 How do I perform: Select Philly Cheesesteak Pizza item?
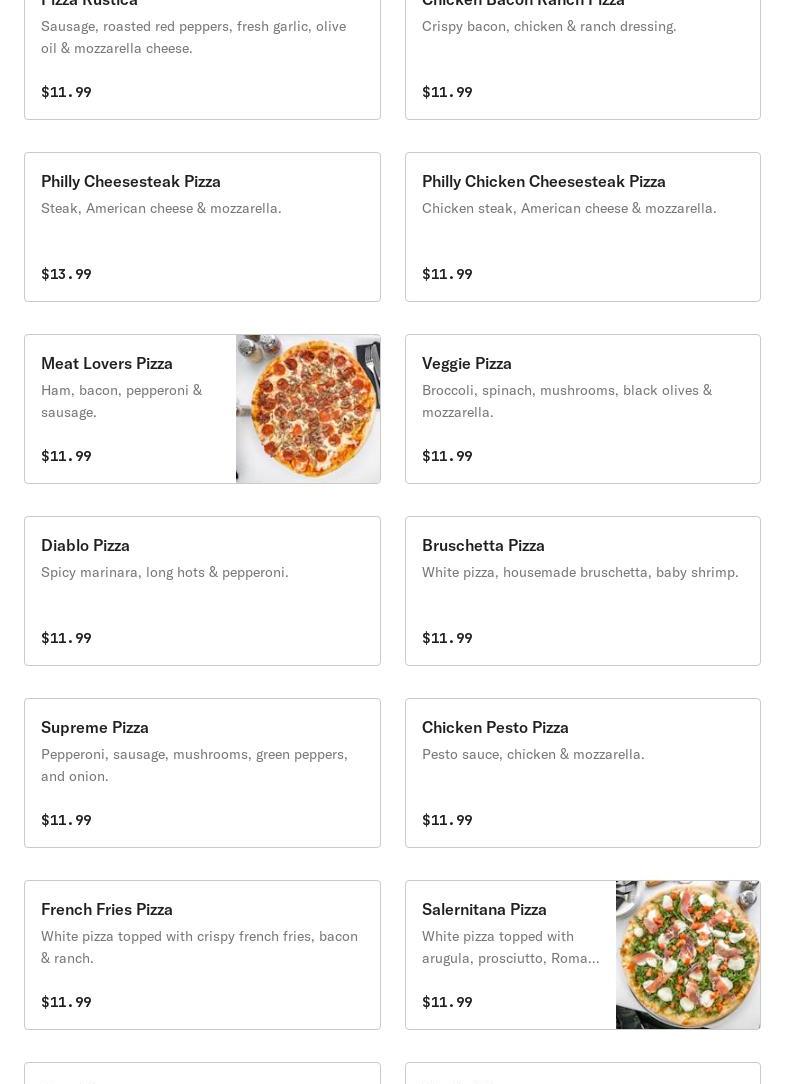coord(203,227)
